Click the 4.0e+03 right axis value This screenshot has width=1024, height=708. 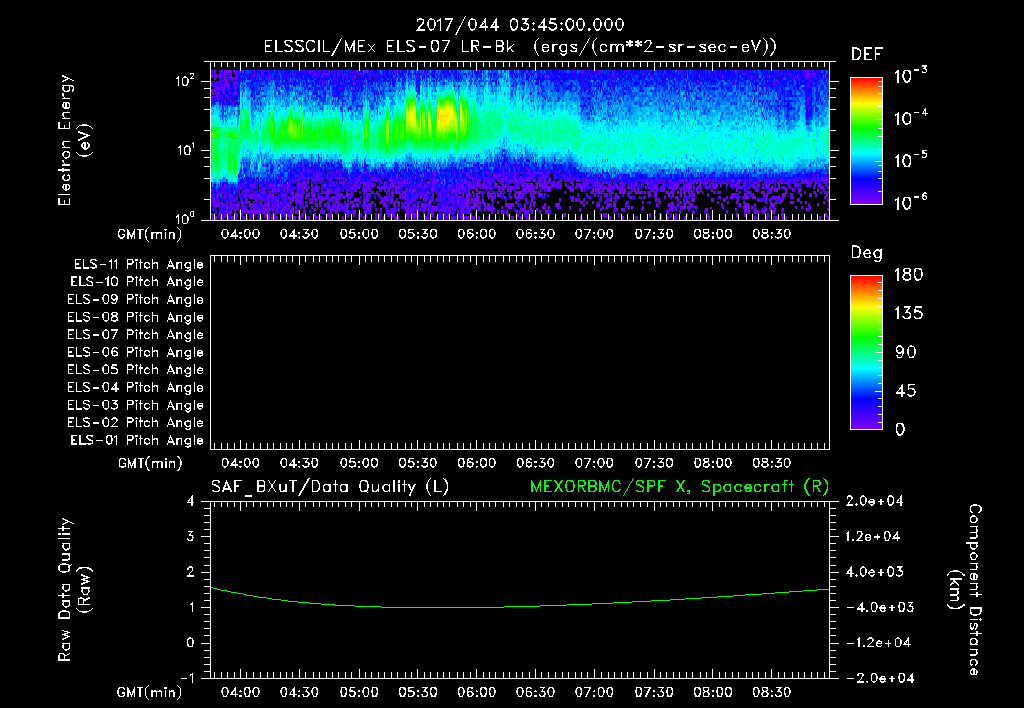873,572
